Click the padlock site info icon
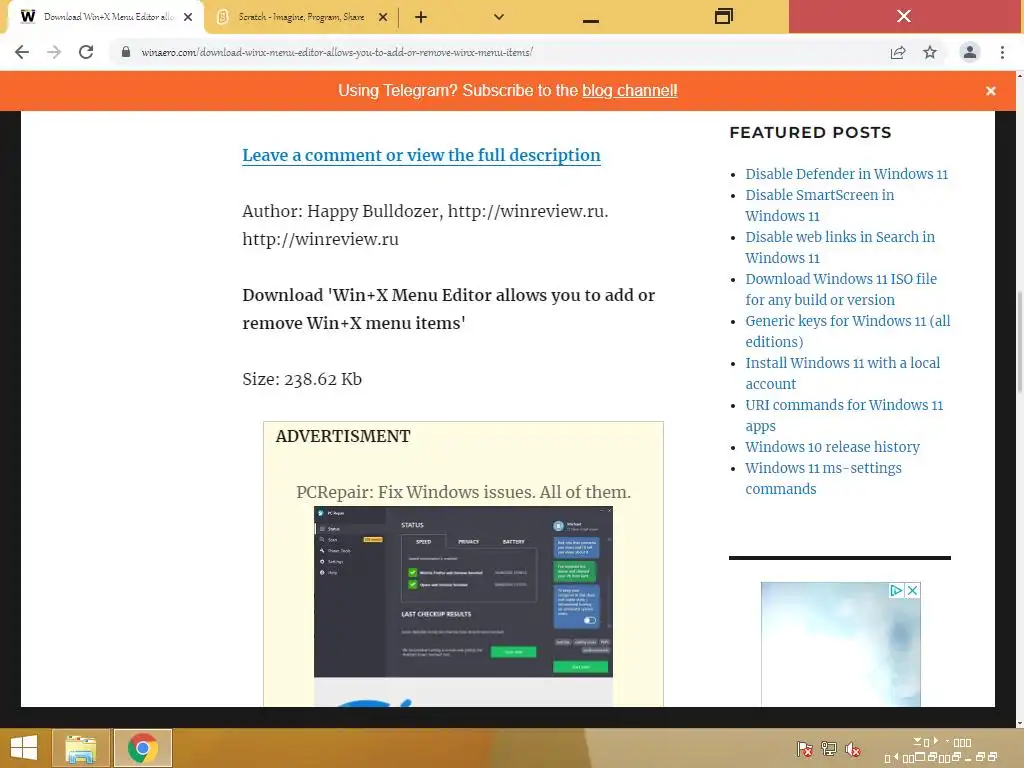Image resolution: width=1024 pixels, height=768 pixels. [x=125, y=52]
